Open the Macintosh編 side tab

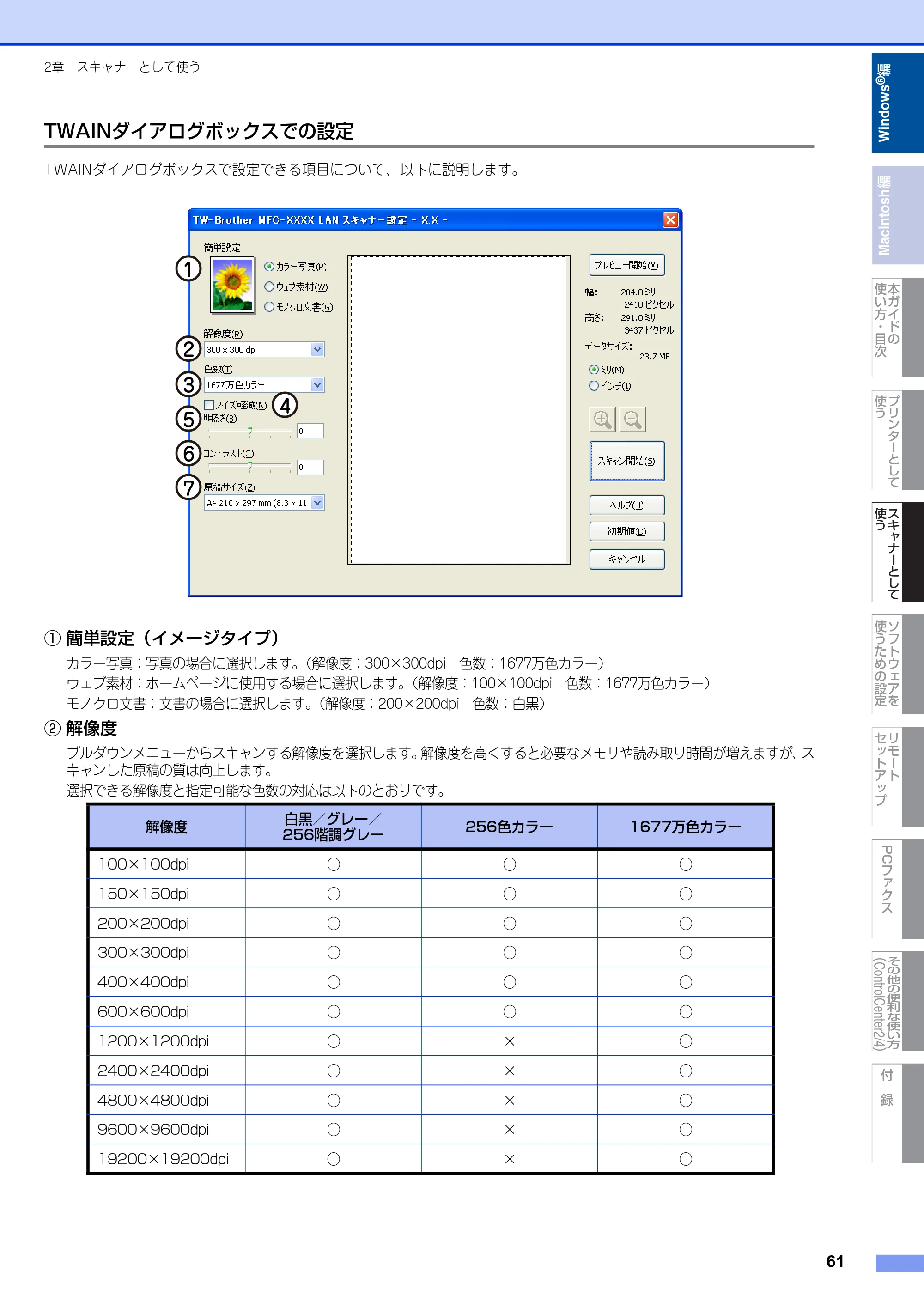tap(897, 215)
